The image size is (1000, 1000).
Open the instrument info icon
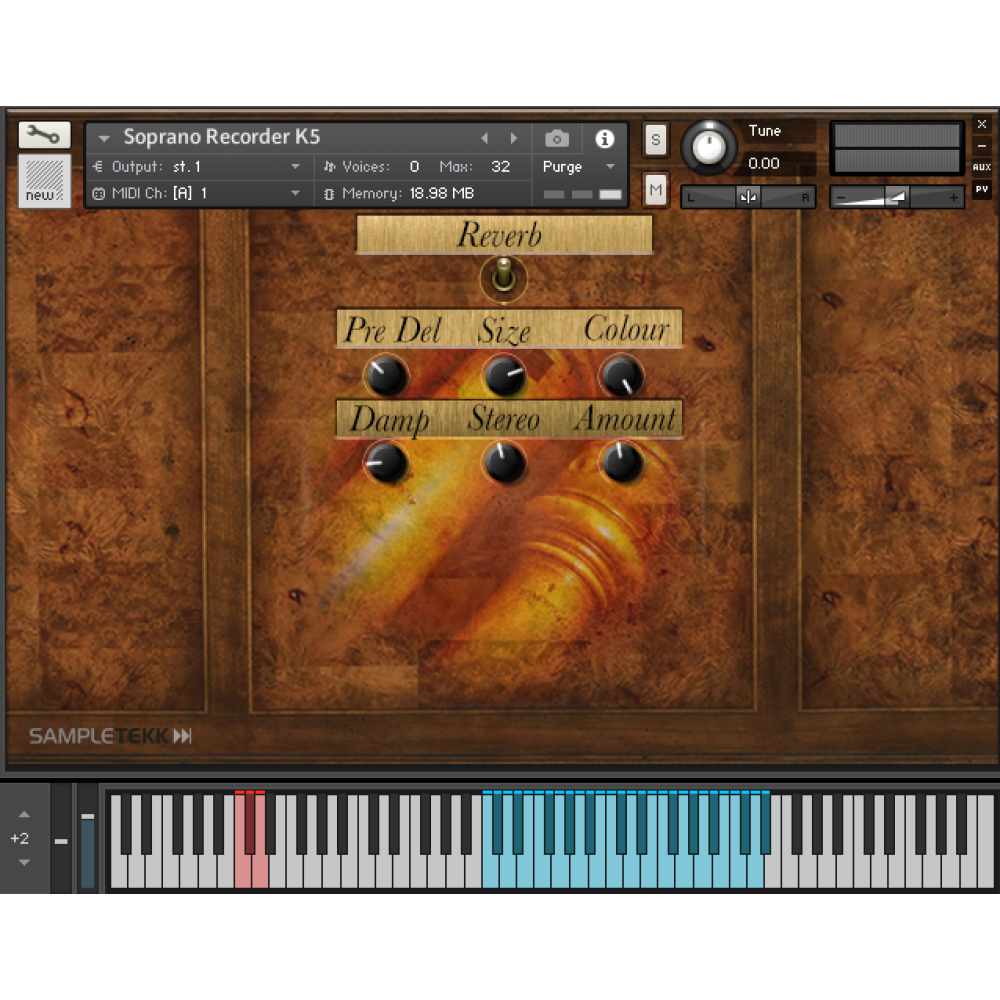click(604, 139)
